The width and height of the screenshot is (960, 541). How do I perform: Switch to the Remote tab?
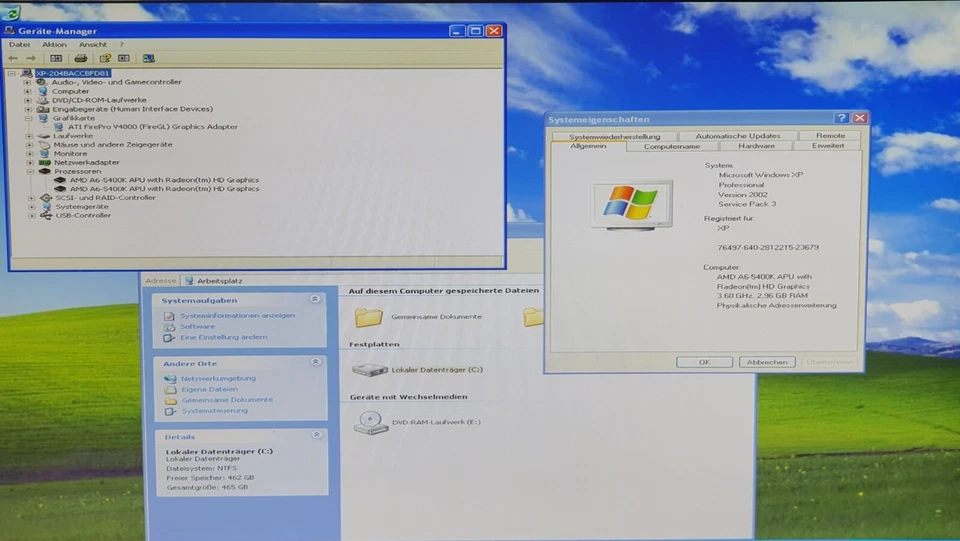tap(830, 136)
